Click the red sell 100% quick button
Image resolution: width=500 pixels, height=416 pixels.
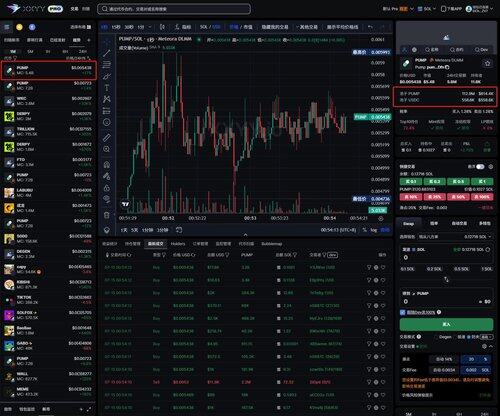[482, 197]
